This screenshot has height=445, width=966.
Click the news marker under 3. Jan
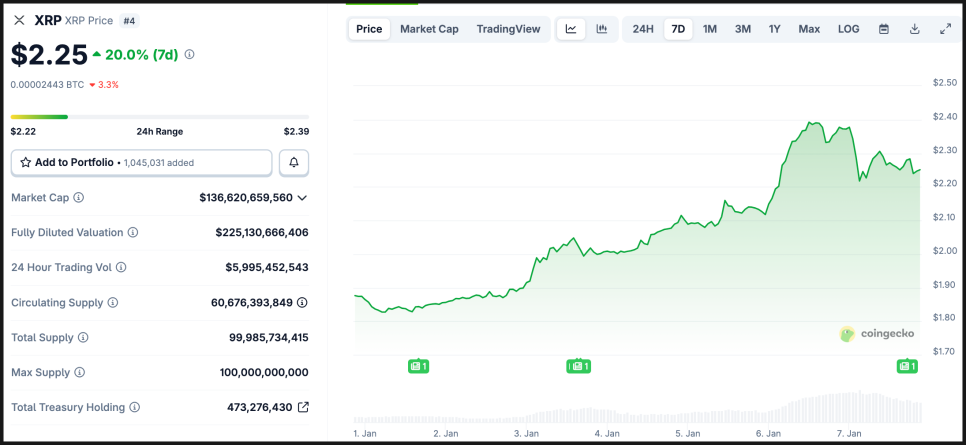[578, 367]
